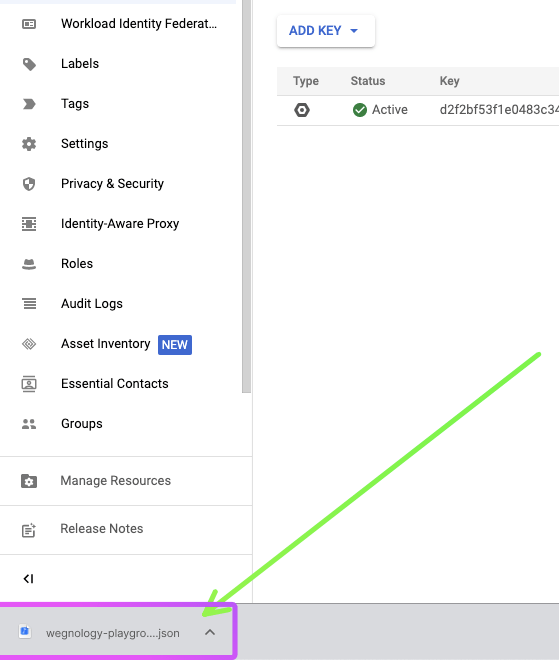
Task: Expand options for the downloaded json file
Action: (x=210, y=632)
